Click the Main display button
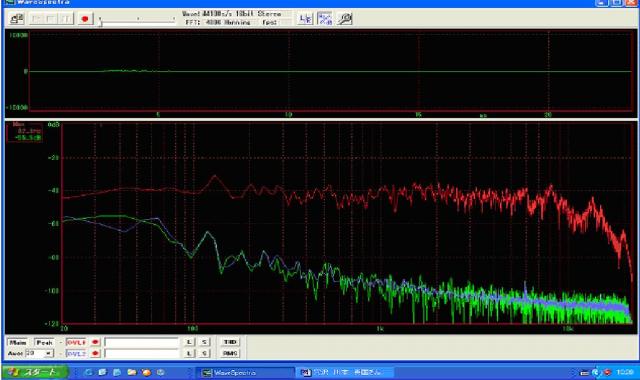 [18, 342]
